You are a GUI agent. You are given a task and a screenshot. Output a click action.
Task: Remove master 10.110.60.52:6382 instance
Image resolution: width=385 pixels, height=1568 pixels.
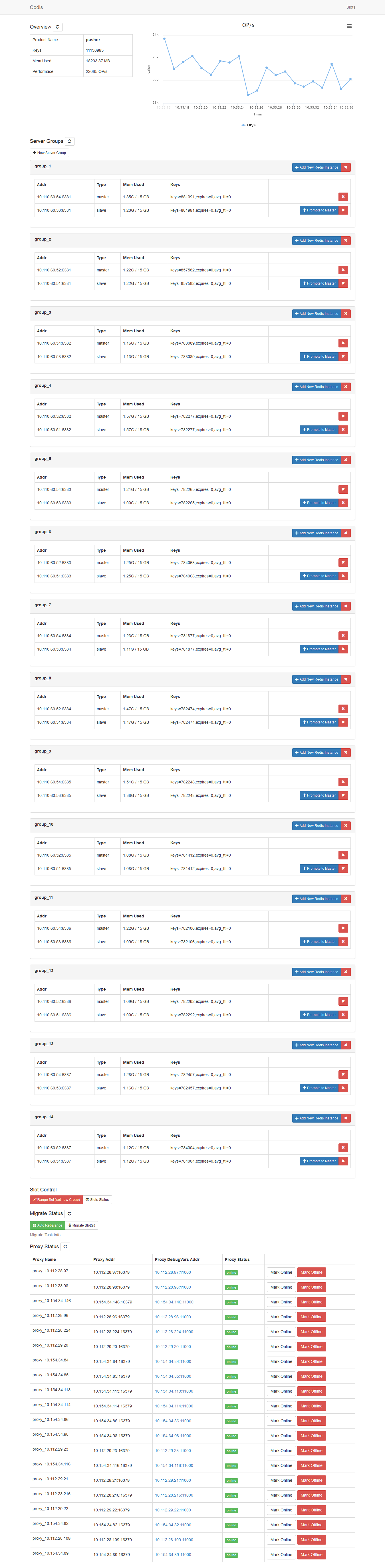coord(343,416)
